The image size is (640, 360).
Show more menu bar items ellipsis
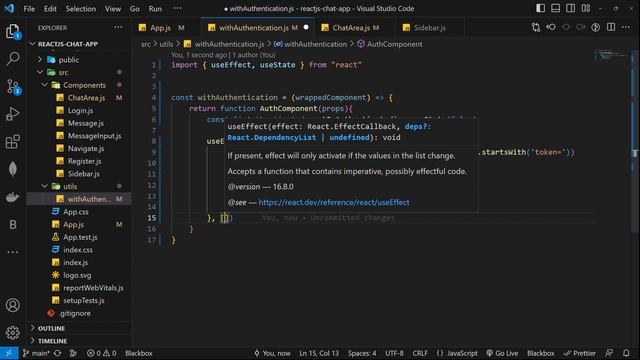(177, 9)
